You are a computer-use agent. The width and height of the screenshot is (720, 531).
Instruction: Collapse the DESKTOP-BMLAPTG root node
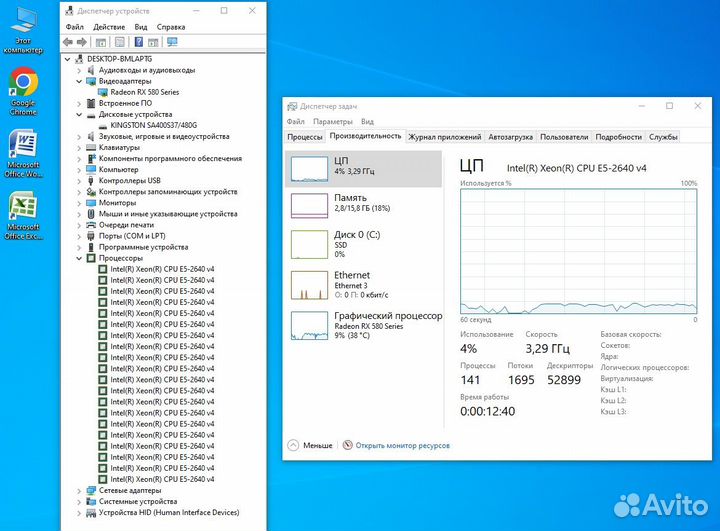click(x=68, y=59)
